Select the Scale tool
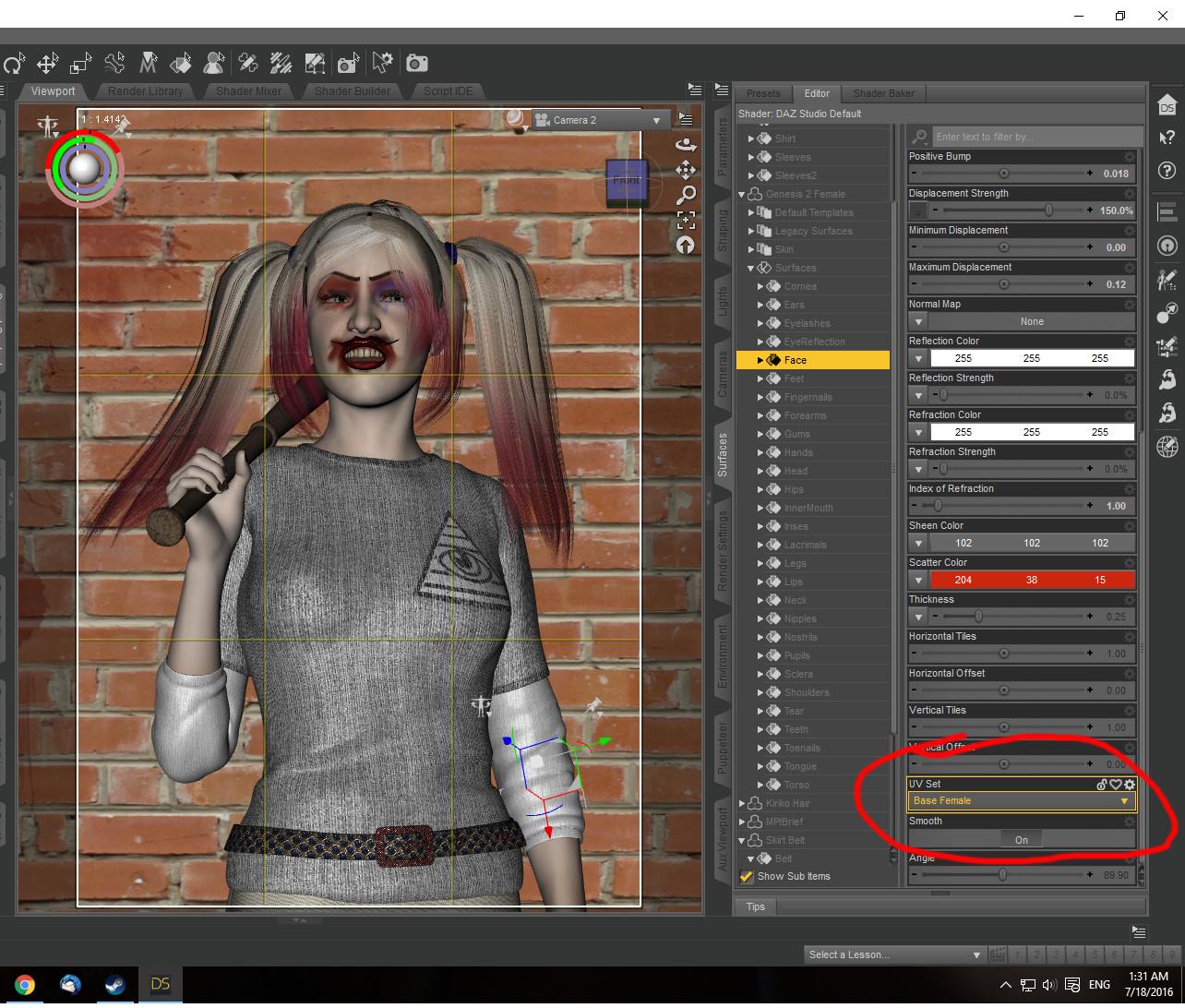1185x1008 pixels. (81, 64)
